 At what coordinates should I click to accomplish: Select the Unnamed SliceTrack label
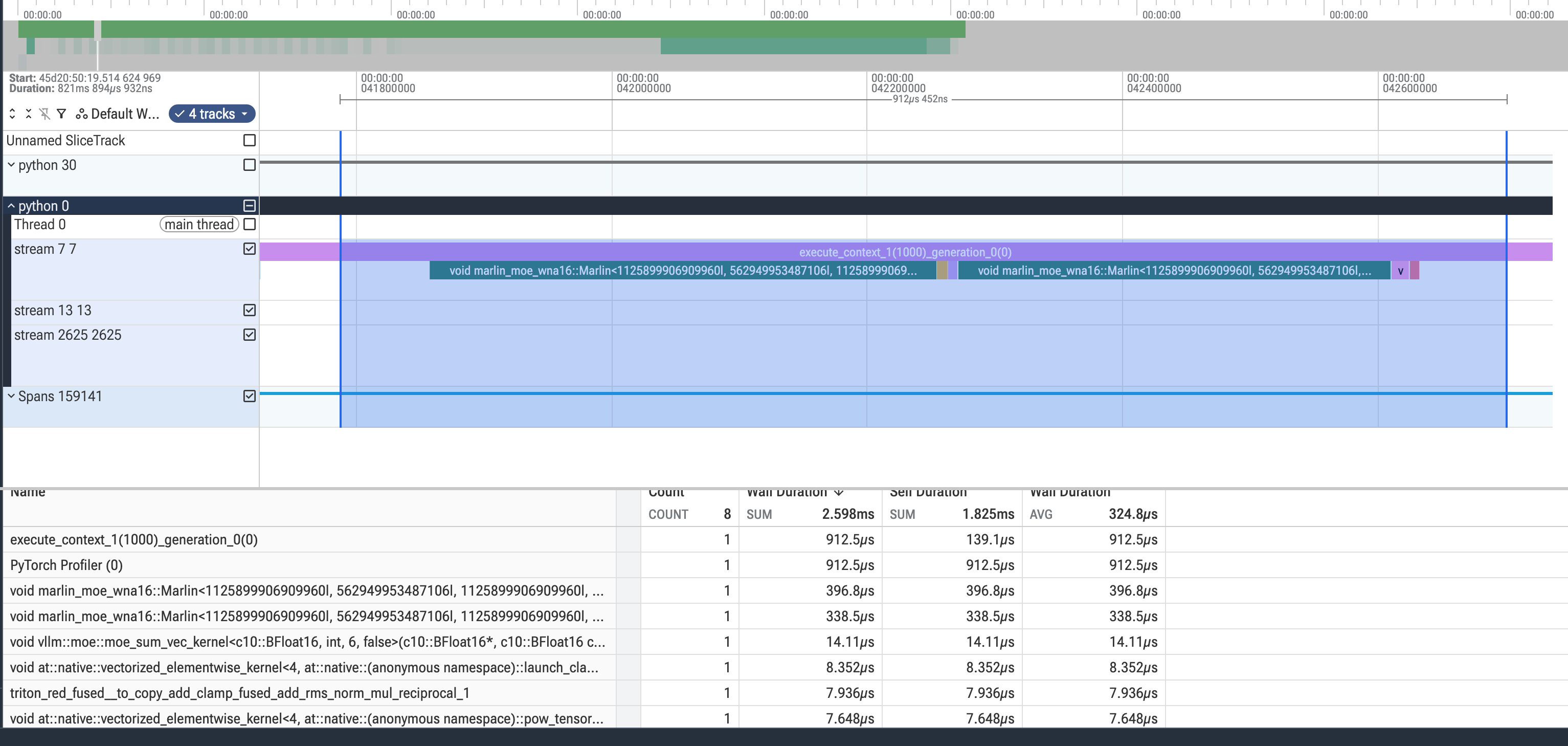click(65, 141)
